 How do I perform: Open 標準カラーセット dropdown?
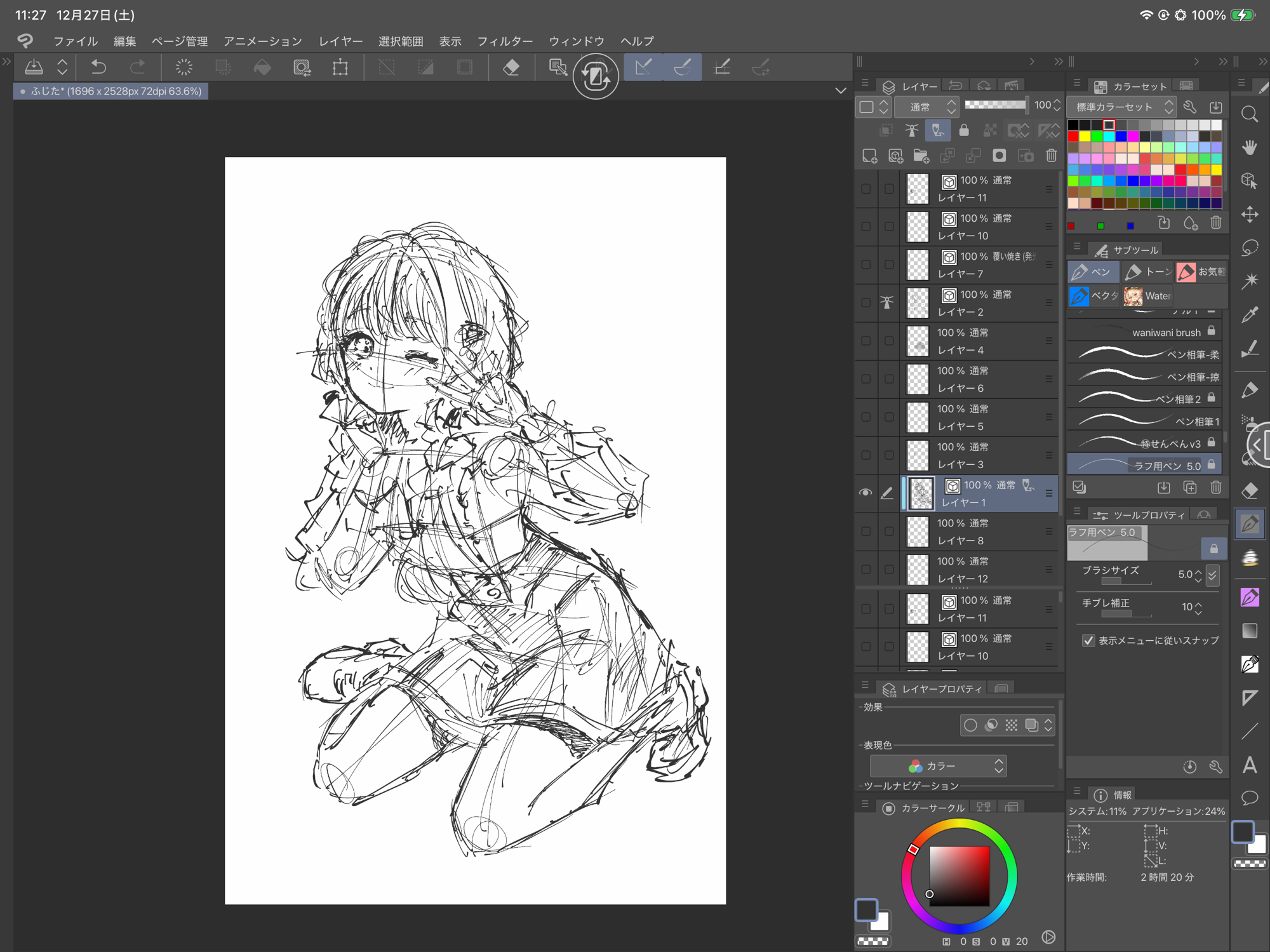[x=1121, y=107]
